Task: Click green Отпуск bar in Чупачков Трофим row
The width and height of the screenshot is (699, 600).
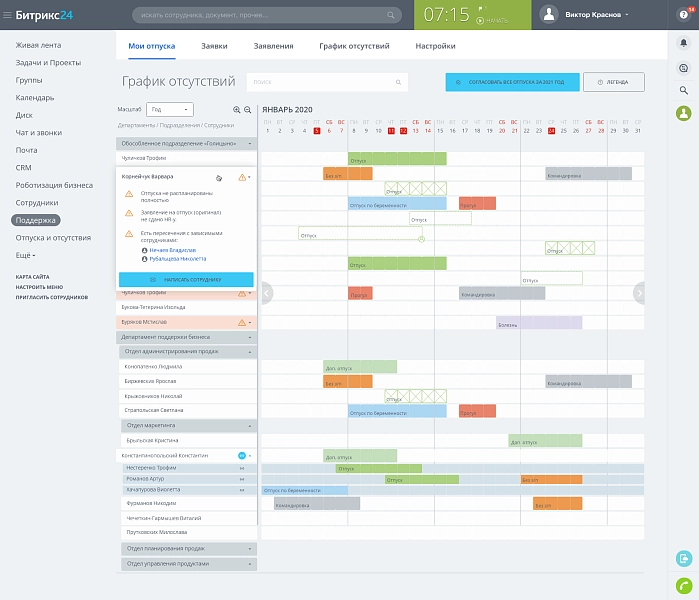Action: [x=397, y=159]
